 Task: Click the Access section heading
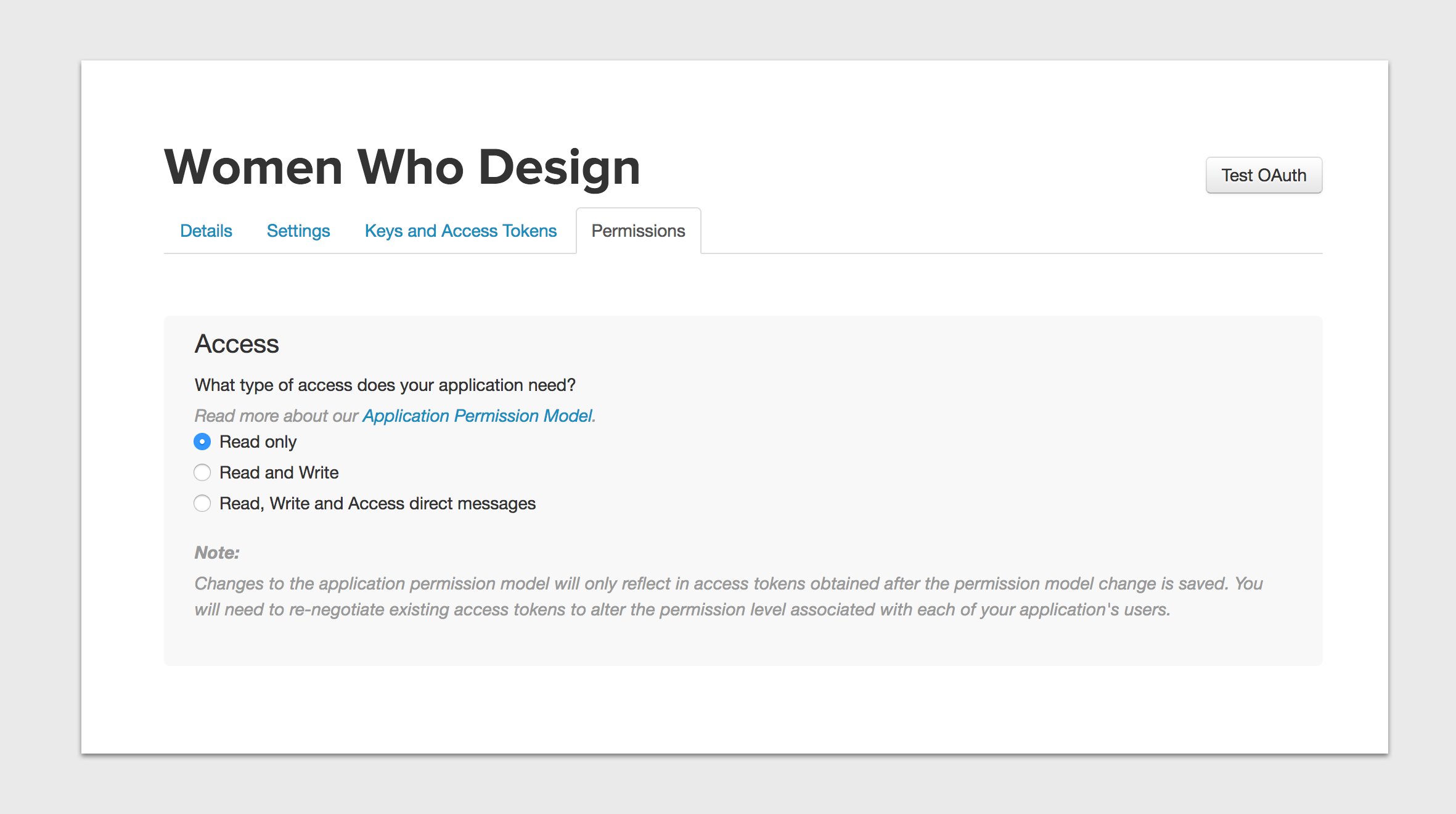237,344
